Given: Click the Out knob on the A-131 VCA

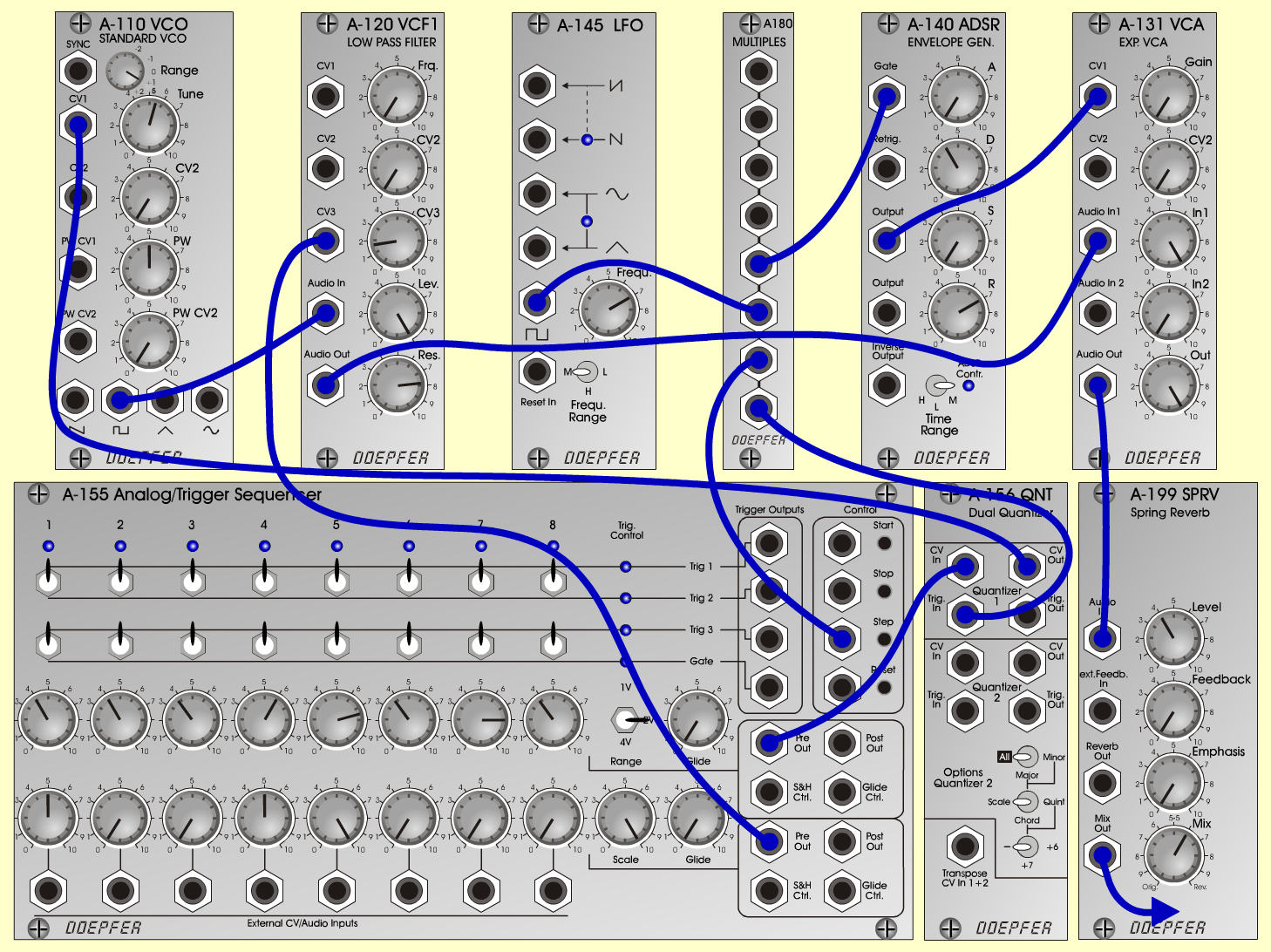Looking at the screenshot, I should pyautogui.click(x=1169, y=385).
